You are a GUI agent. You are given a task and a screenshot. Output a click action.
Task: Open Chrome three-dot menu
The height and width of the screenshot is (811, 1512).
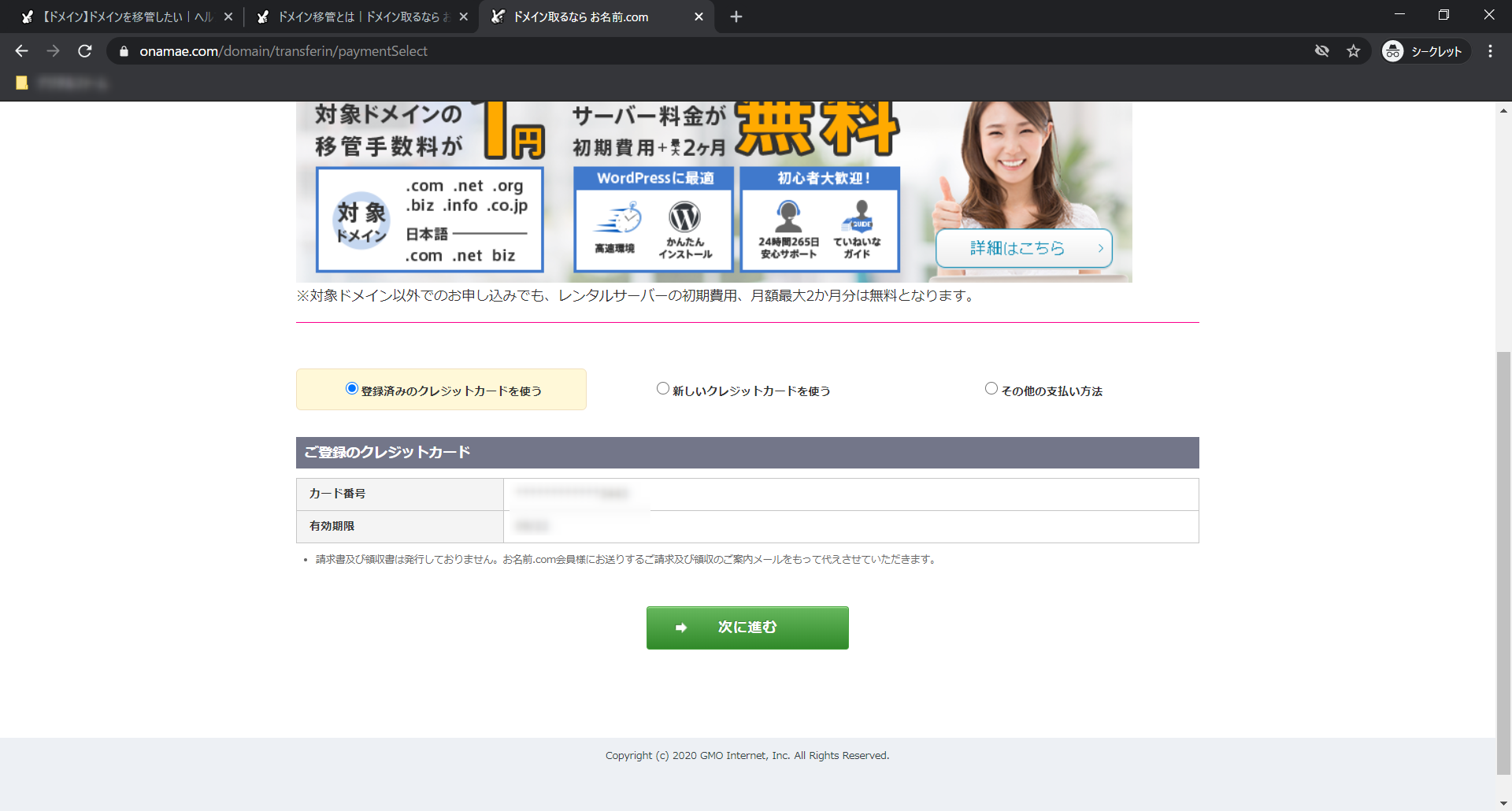(x=1490, y=51)
